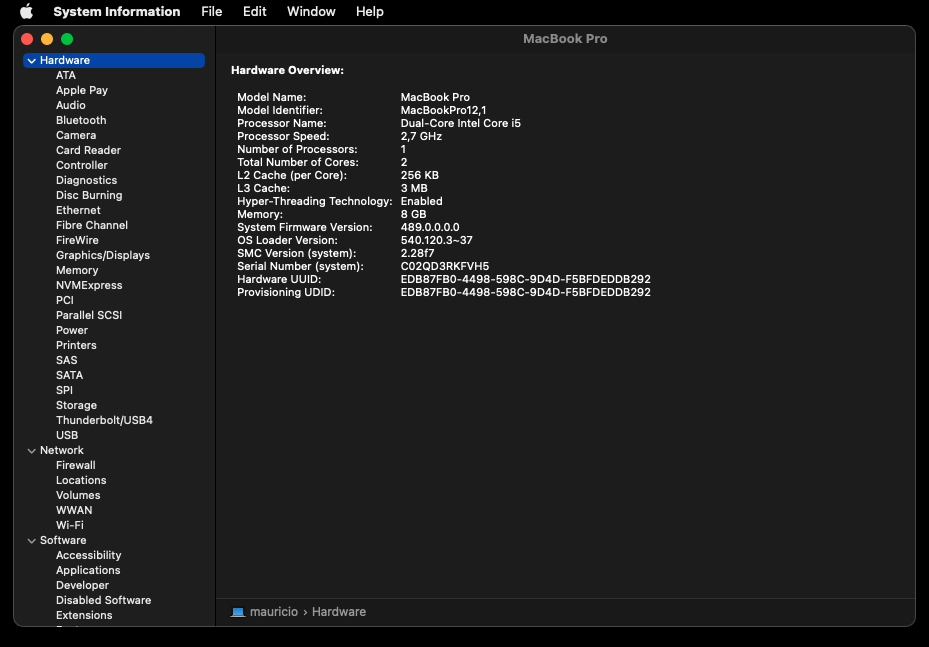Screen dimensions: 929x647
Task: Collapse the Network section chevron
Action: tap(32, 451)
